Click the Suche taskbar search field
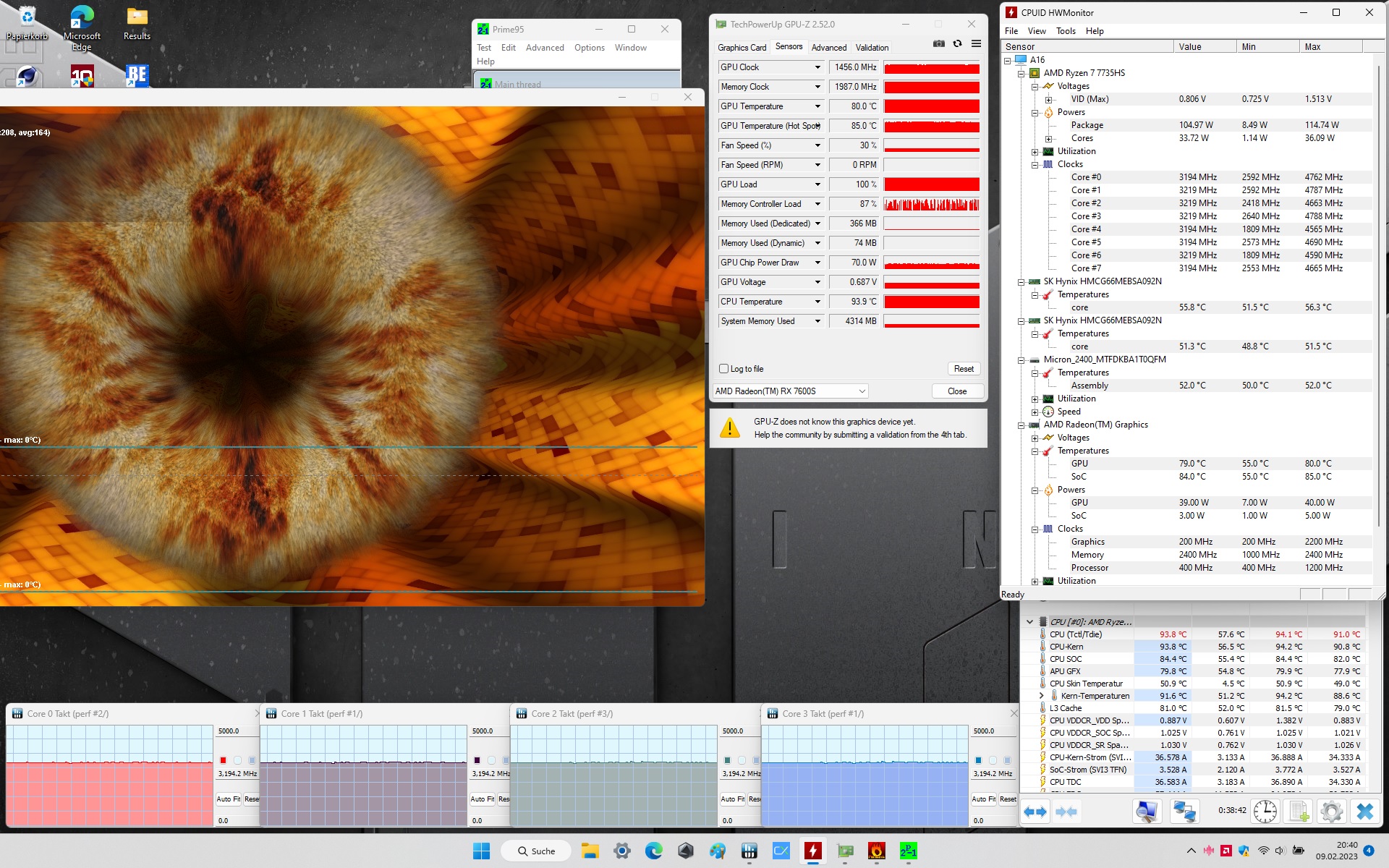Viewport: 1389px width, 868px height. pyautogui.click(x=536, y=851)
